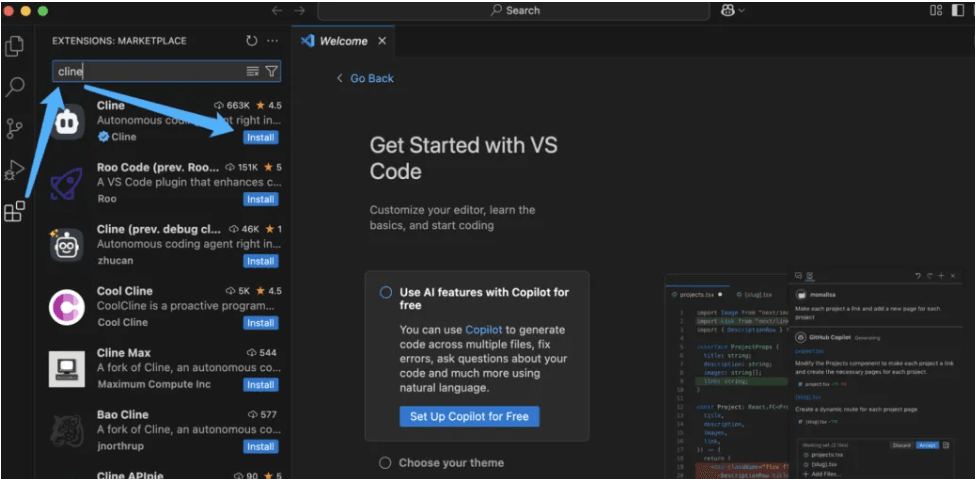Open the Run and Debug view

14,170
